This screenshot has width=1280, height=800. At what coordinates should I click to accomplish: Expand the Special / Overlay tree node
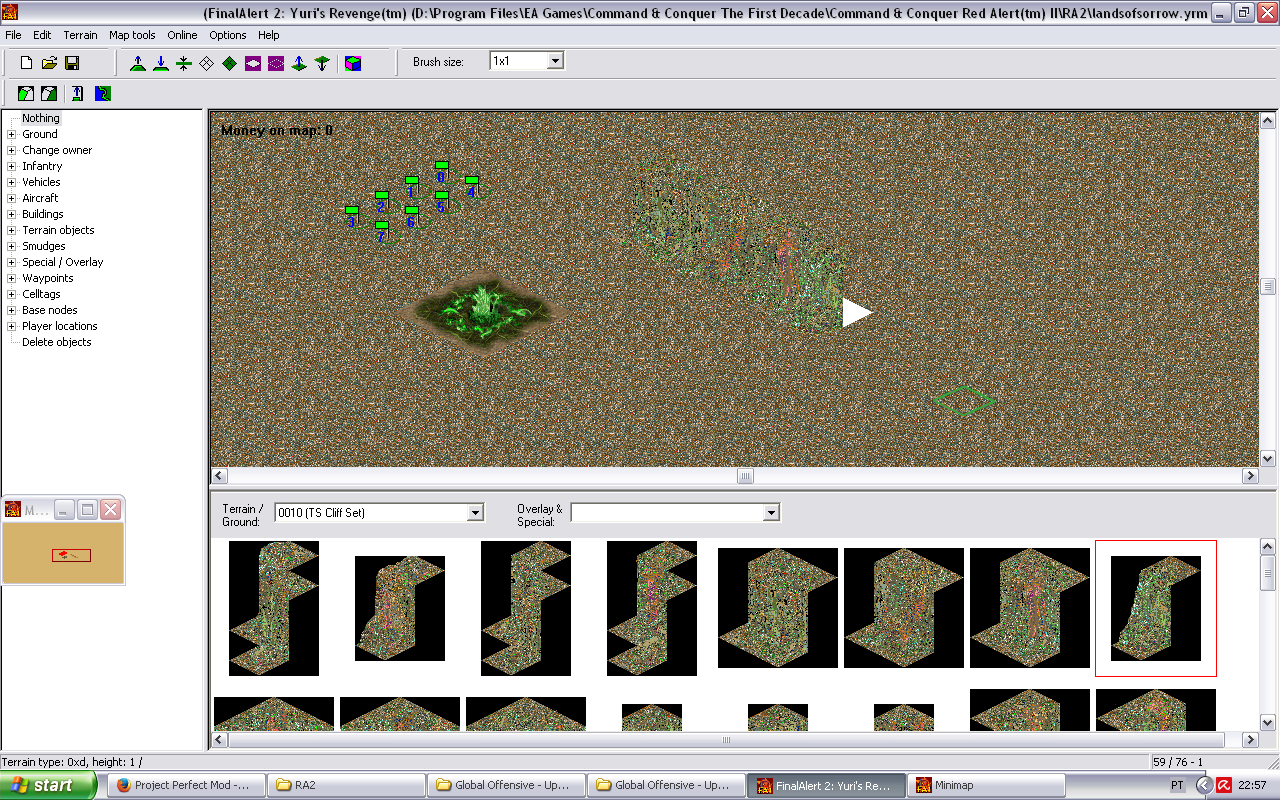(12, 262)
